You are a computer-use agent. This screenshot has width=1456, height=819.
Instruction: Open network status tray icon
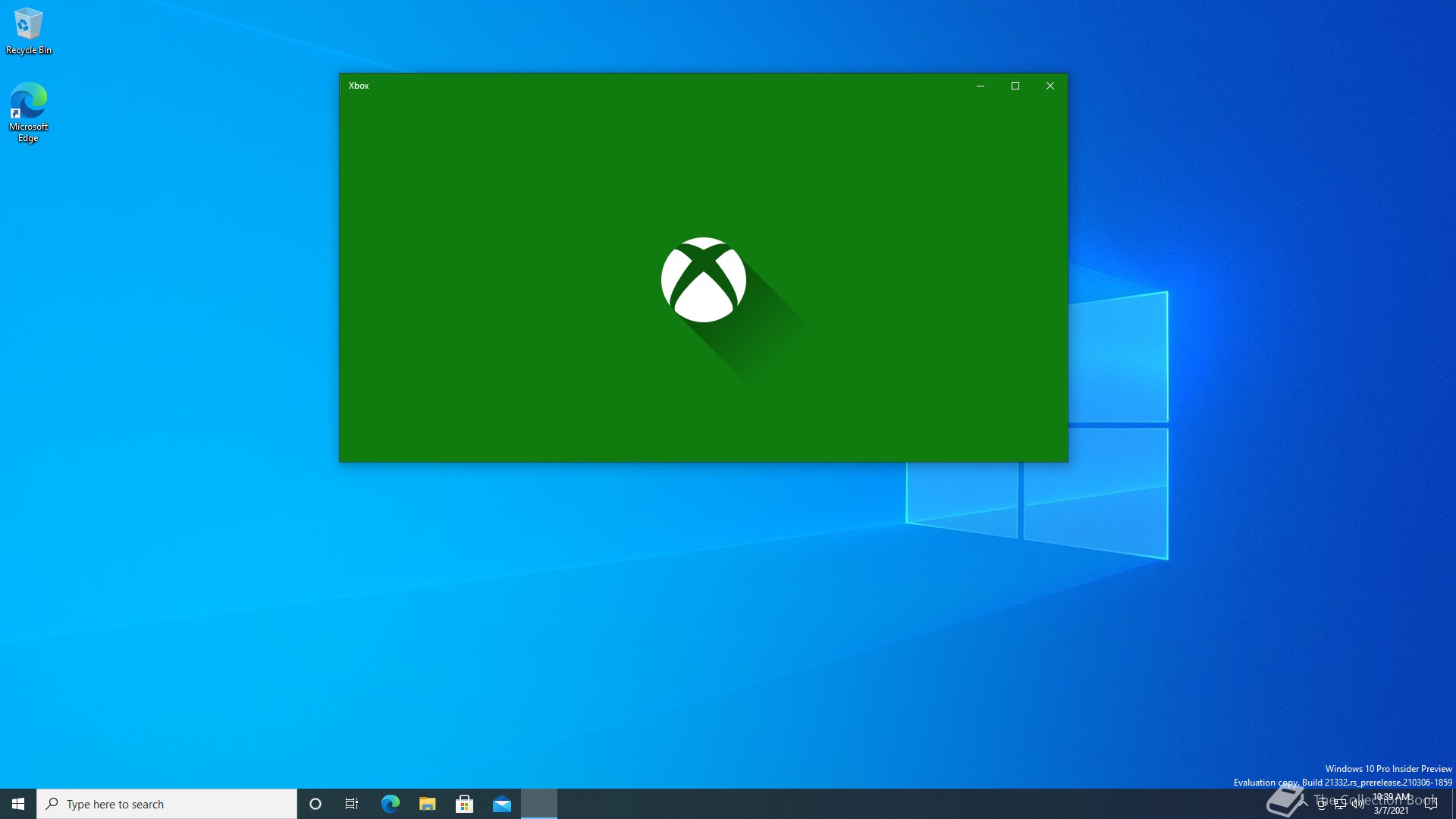click(x=1340, y=804)
